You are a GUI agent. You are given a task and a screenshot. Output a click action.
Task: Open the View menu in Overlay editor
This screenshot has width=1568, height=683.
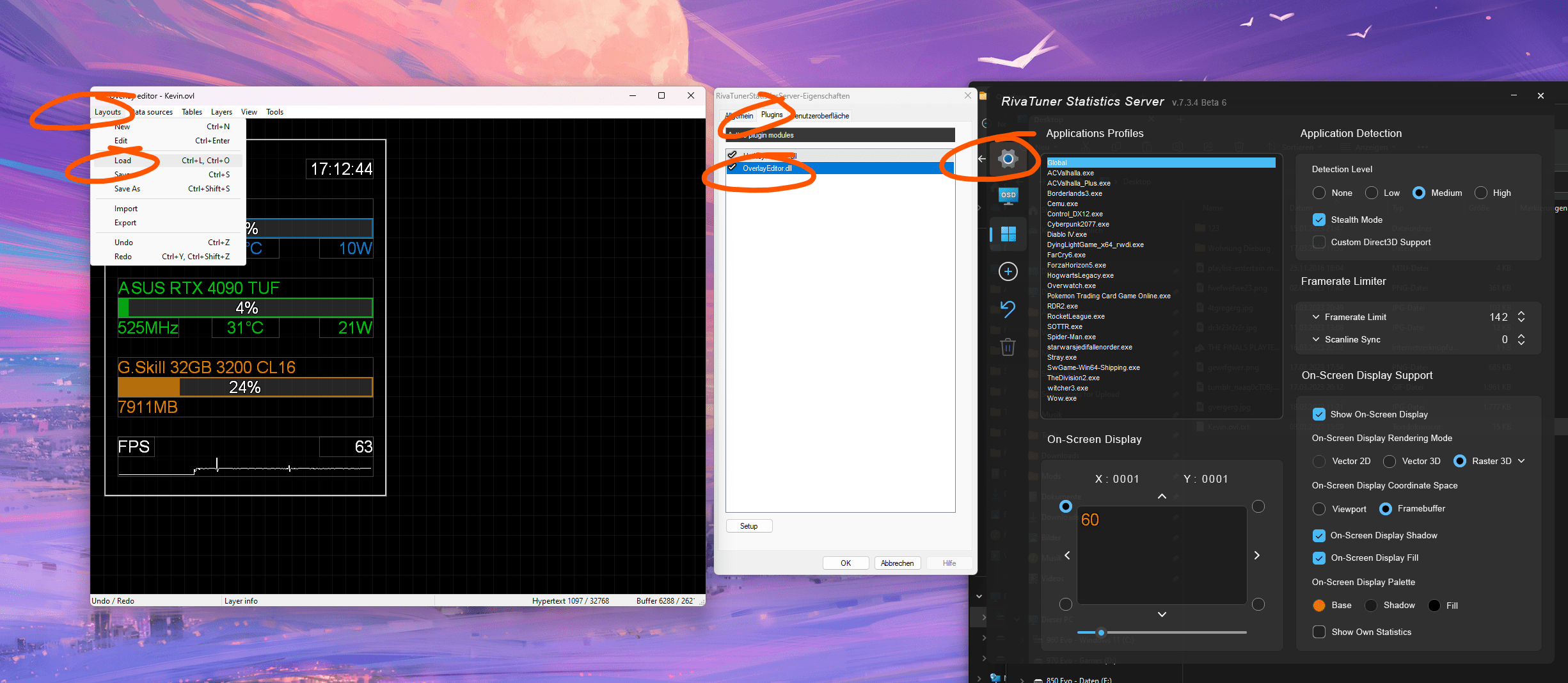(249, 112)
